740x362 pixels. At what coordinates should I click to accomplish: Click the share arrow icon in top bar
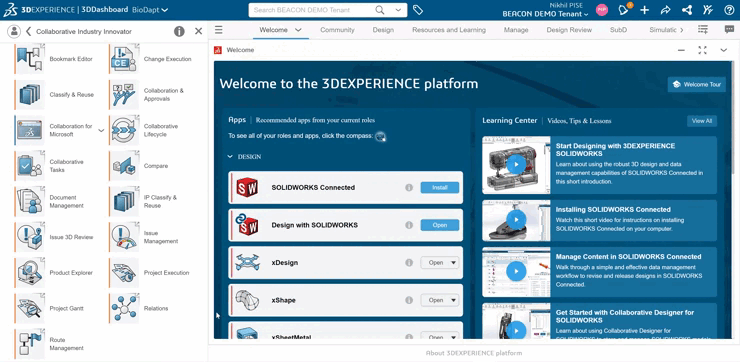coord(665,10)
